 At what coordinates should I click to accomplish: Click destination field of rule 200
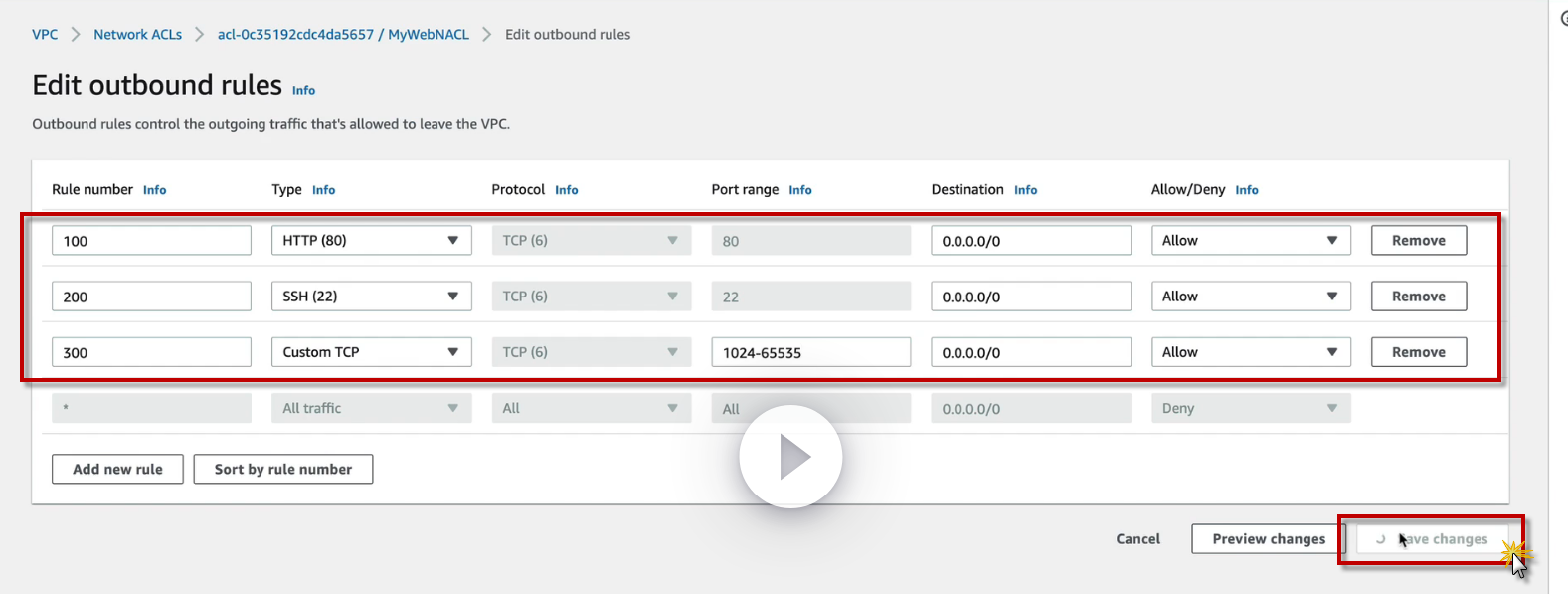pos(1030,297)
